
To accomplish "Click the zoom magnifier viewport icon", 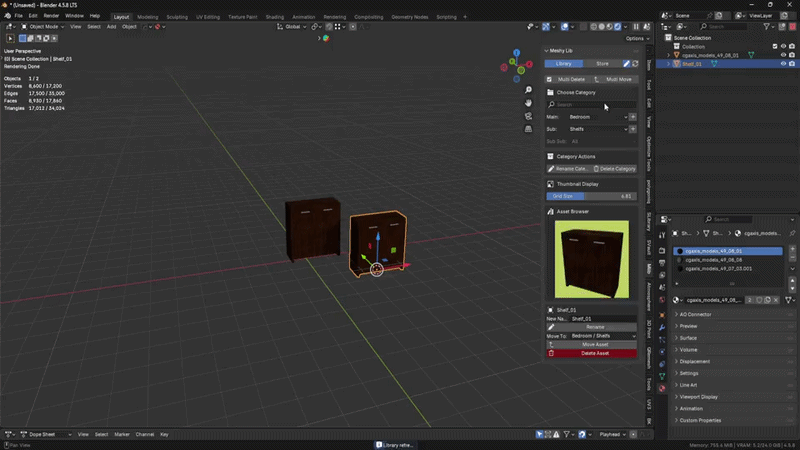I will pos(528,90).
